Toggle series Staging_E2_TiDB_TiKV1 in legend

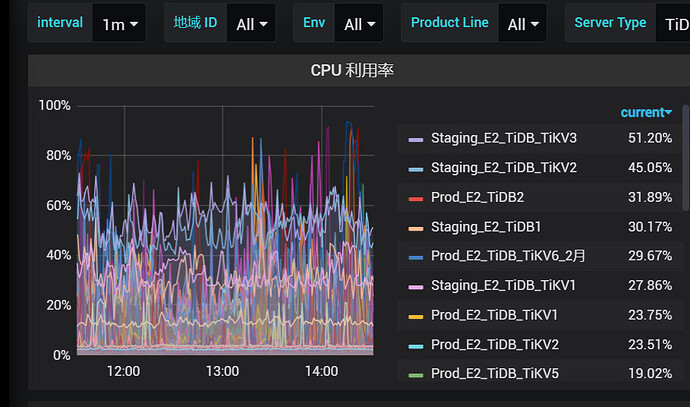(503, 285)
